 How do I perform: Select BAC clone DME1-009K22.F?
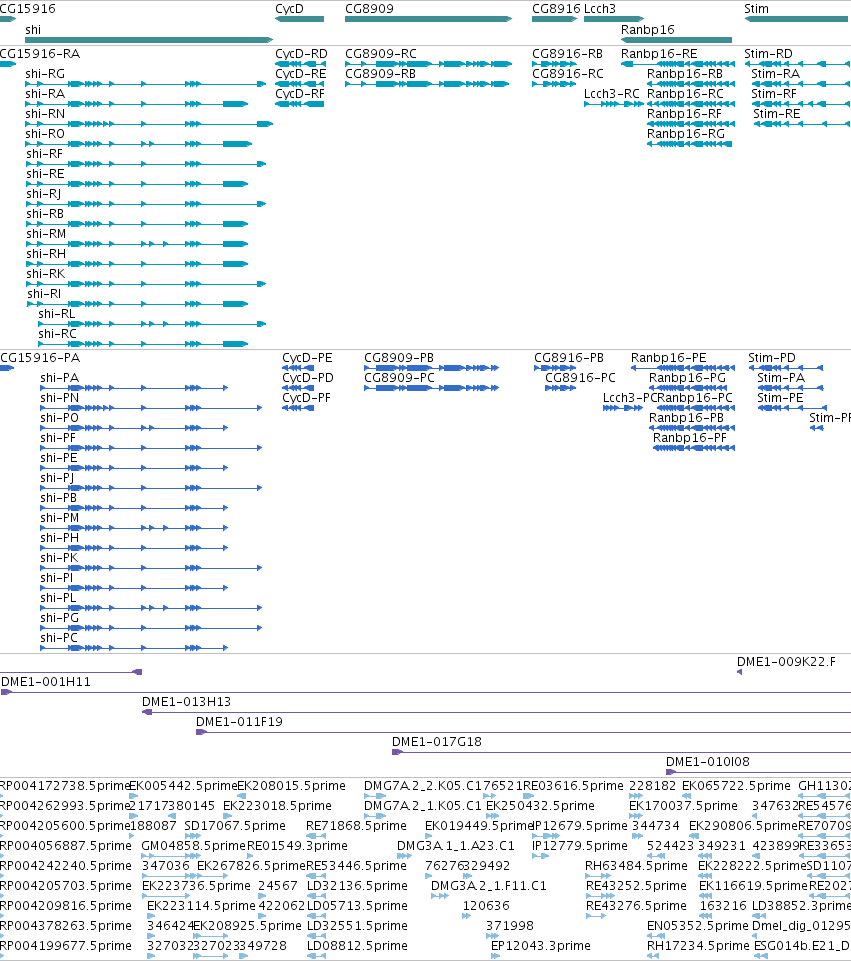pos(739,672)
